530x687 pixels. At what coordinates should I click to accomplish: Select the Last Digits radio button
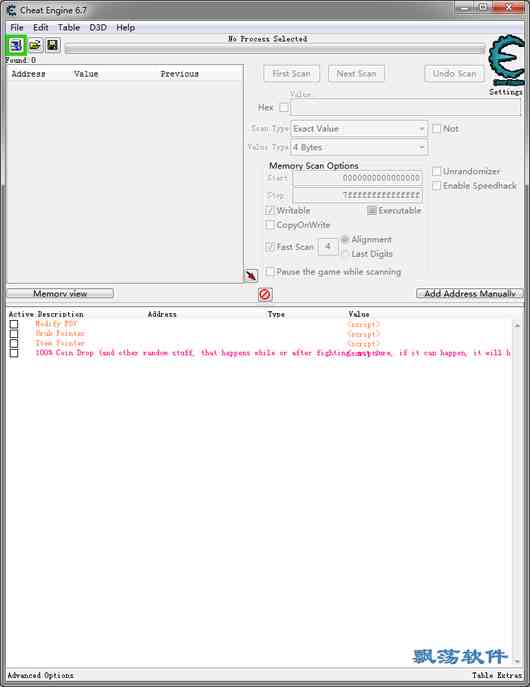345,254
